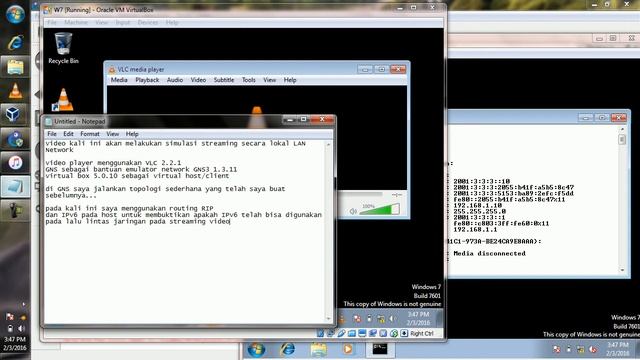The image size is (640, 360).
Task: Open the Machine menu in VirtualBox
Action: point(76,22)
